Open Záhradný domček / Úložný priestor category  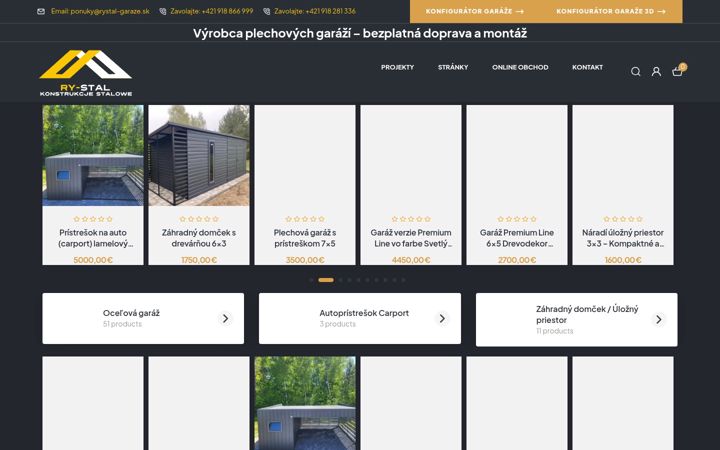tap(577, 320)
